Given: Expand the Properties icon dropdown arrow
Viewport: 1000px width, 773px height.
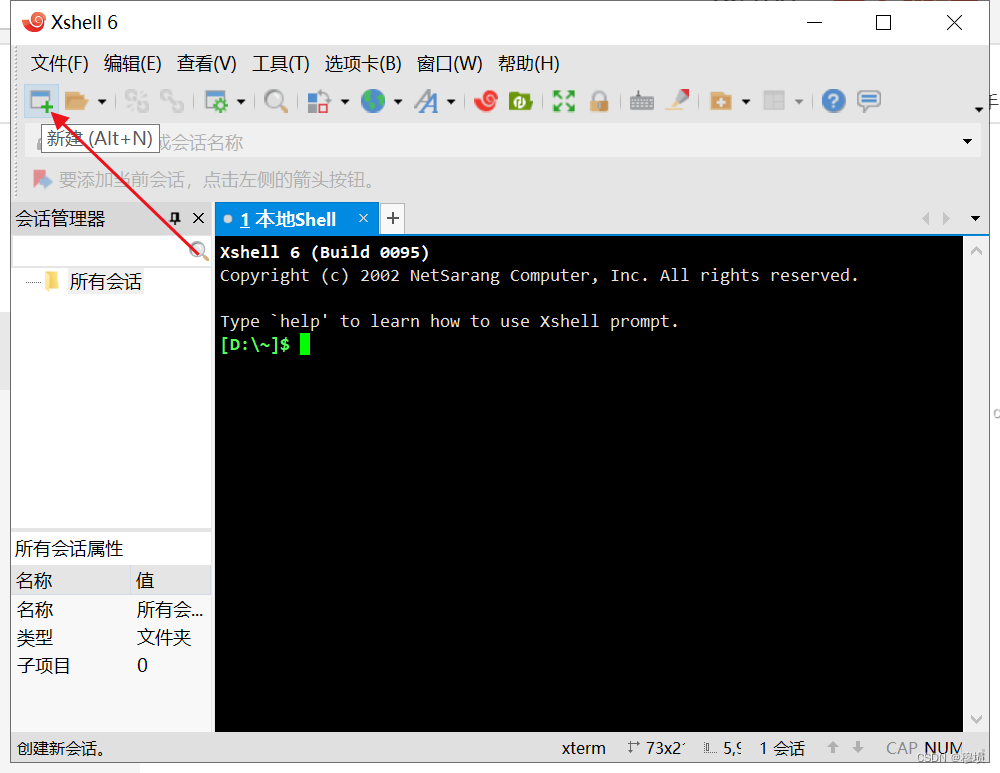Looking at the screenshot, I should coord(241,101).
